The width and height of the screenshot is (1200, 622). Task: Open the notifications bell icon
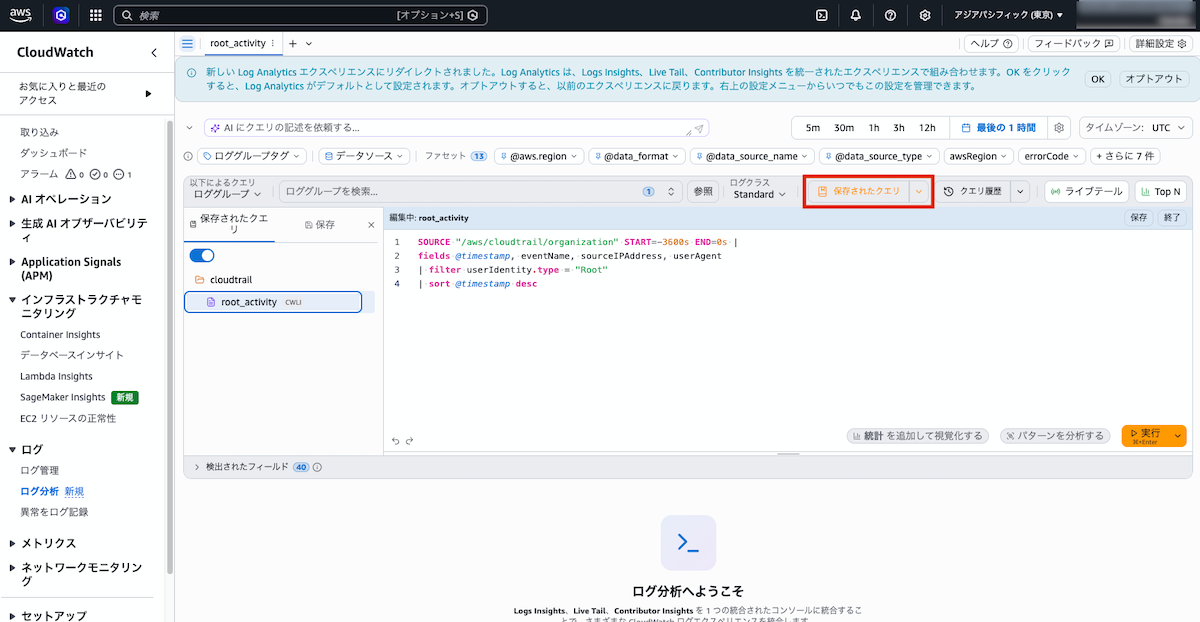pyautogui.click(x=856, y=15)
